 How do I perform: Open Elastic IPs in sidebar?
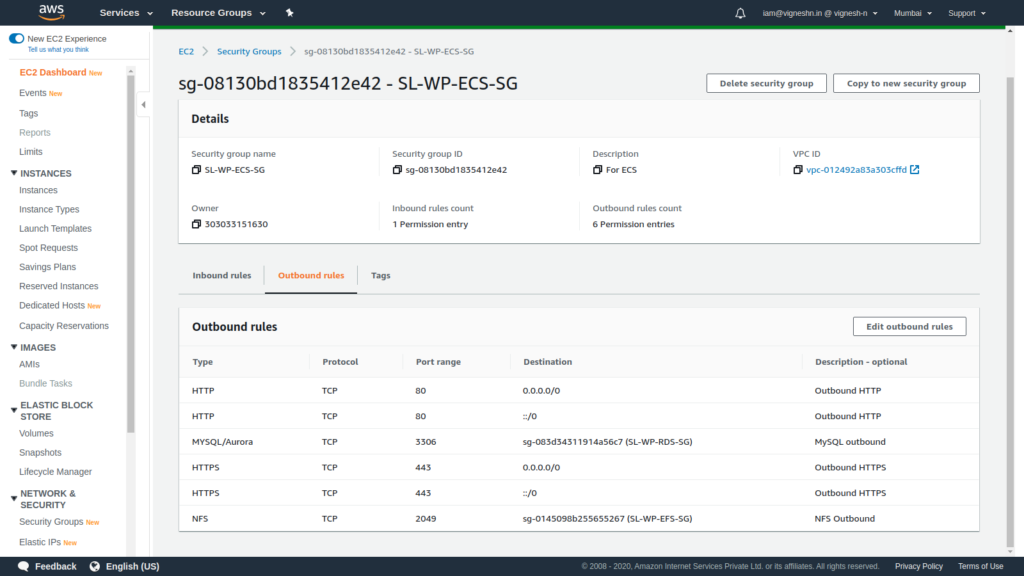(x=40, y=542)
